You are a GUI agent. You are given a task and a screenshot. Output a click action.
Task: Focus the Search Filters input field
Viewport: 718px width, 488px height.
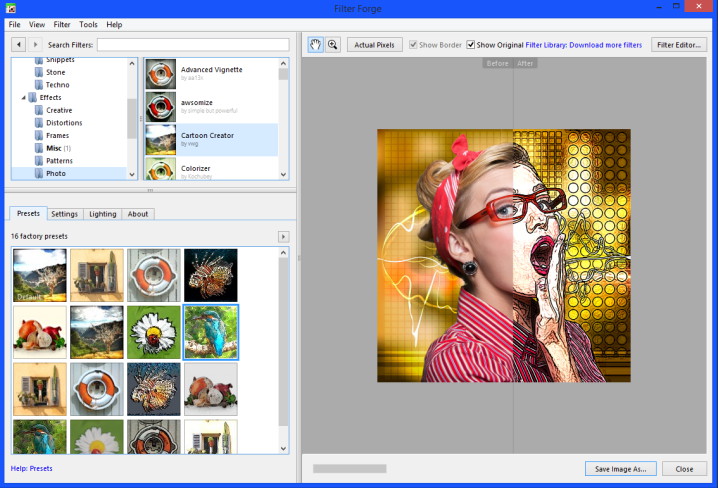[193, 45]
